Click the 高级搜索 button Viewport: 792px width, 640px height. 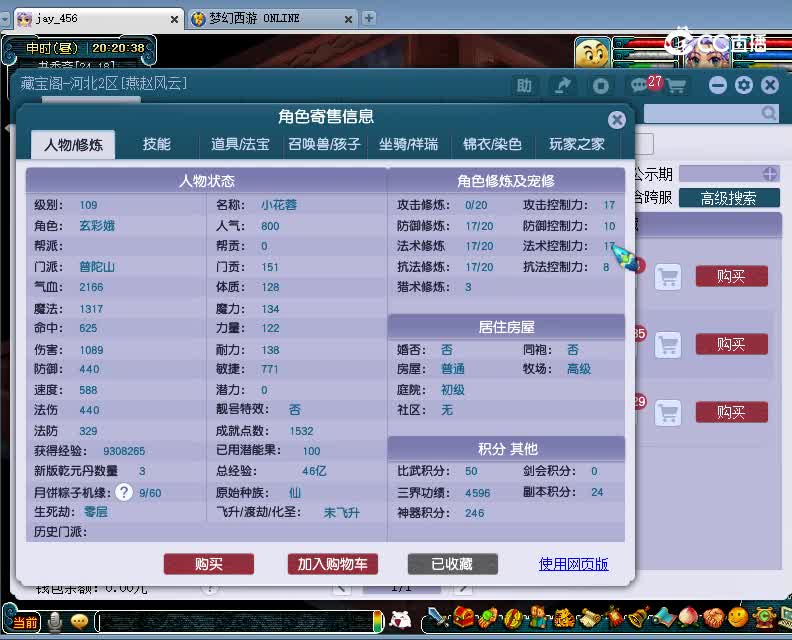pyautogui.click(x=729, y=198)
